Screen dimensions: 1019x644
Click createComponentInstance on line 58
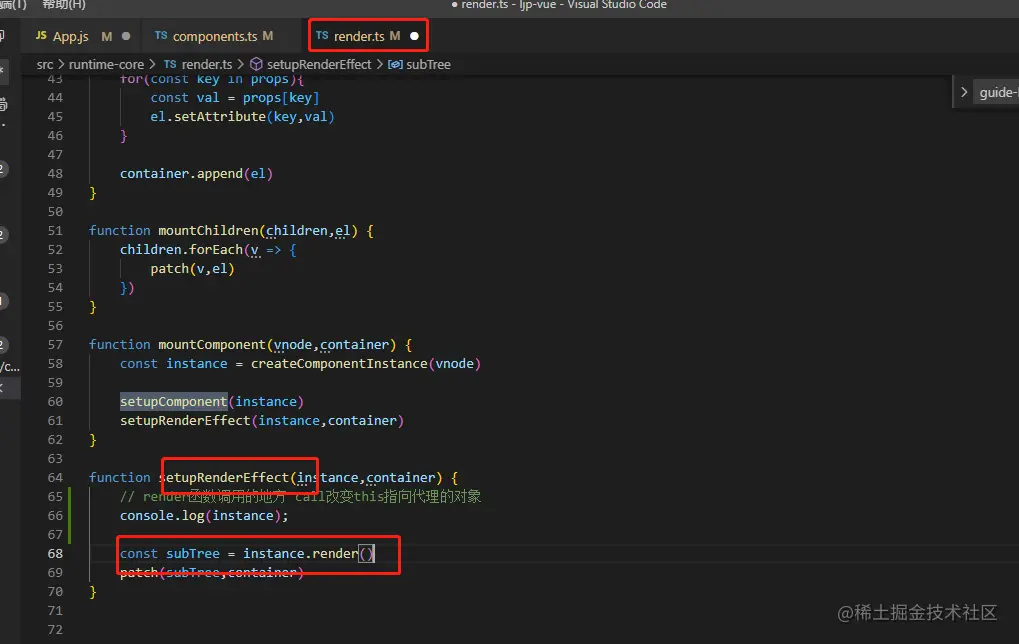tap(339, 364)
